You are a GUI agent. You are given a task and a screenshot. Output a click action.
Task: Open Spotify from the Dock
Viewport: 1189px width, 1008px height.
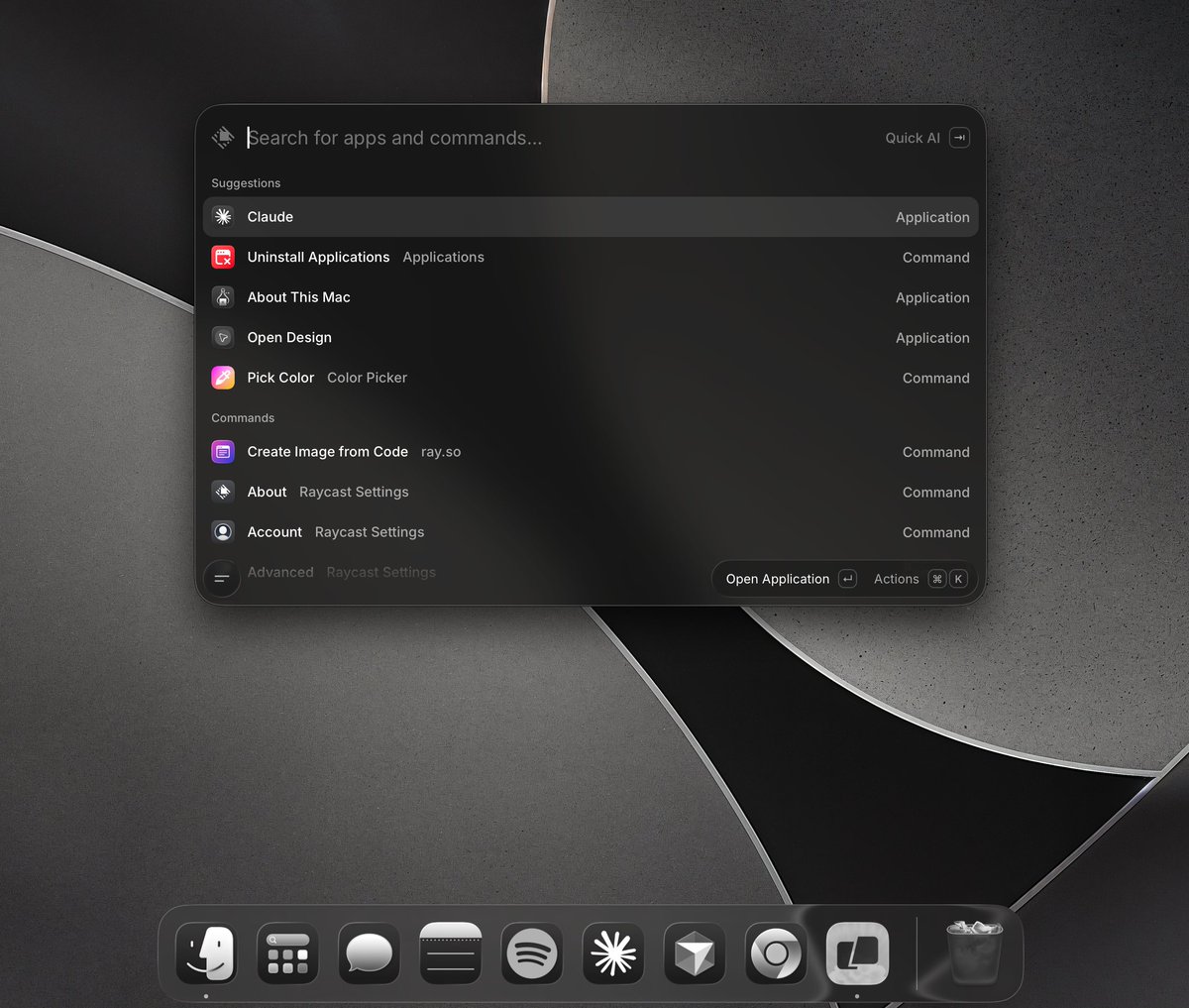click(531, 953)
